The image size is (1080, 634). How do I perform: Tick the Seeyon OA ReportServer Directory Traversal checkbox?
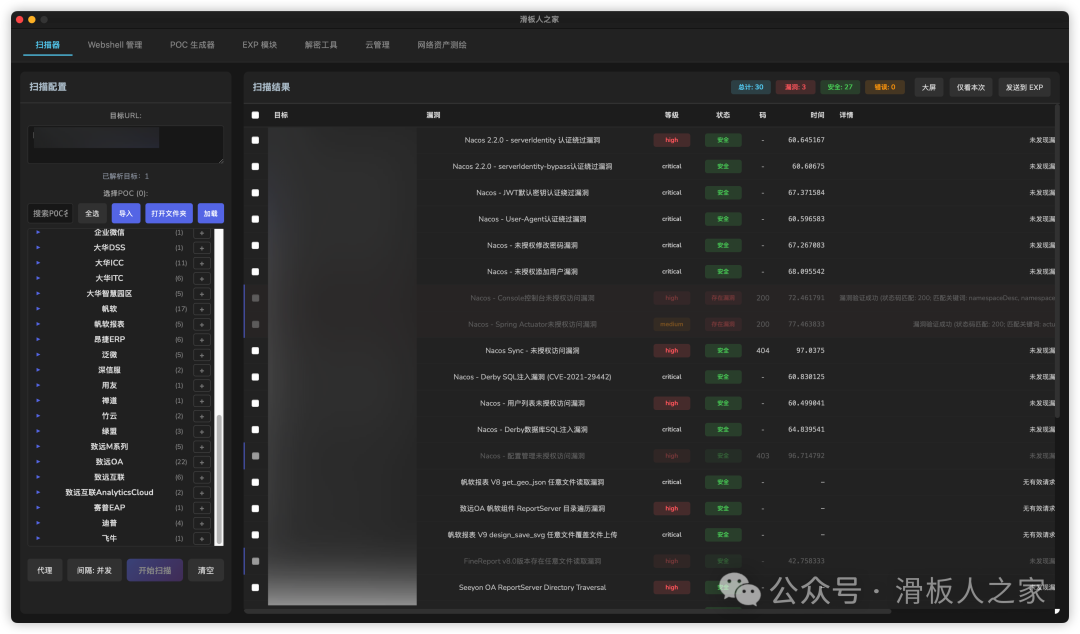(x=256, y=588)
